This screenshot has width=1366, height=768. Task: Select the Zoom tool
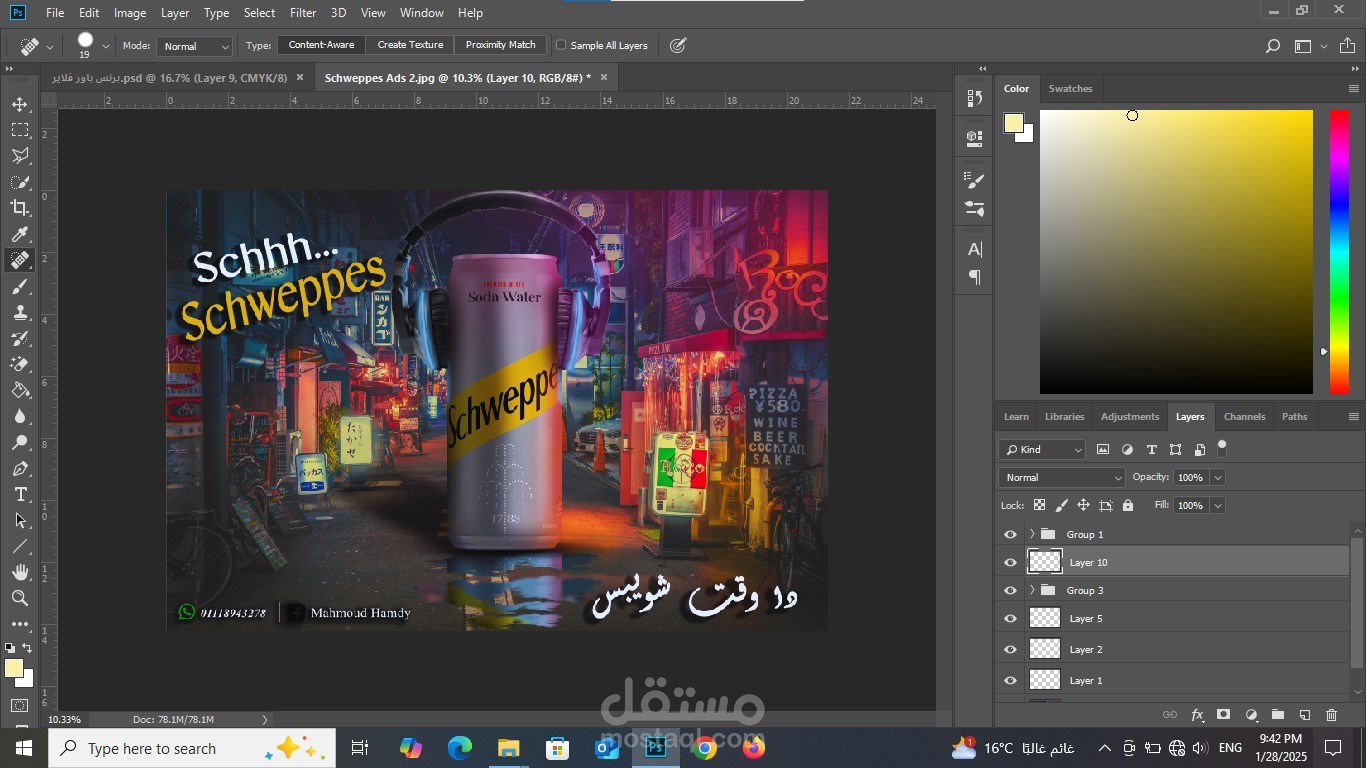tap(20, 598)
